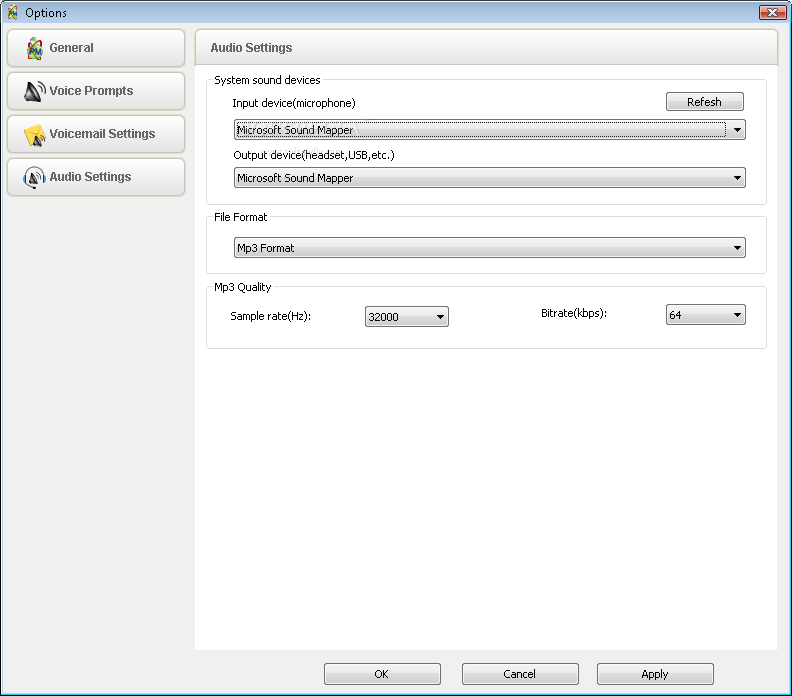The image size is (792, 696).
Task: Open the Input device microphone dropdown
Action: [489, 130]
